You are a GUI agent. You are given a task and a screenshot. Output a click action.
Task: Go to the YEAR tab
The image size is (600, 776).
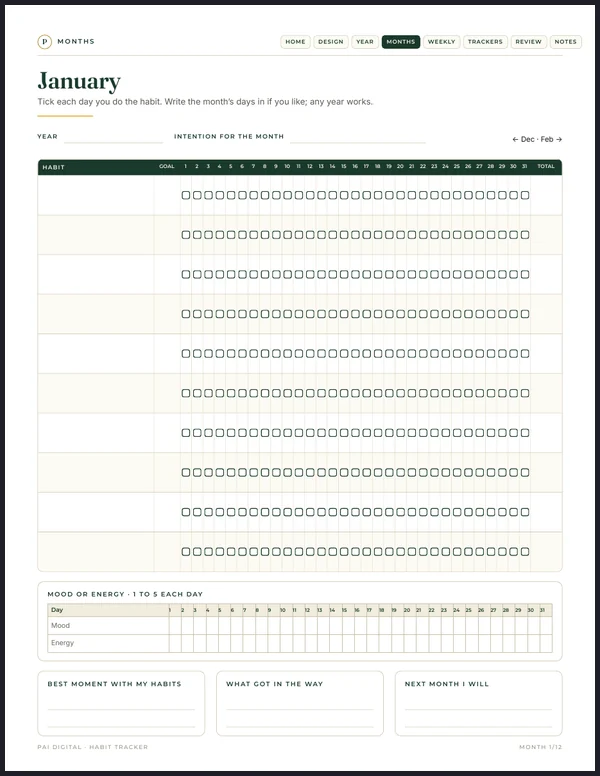click(x=365, y=42)
